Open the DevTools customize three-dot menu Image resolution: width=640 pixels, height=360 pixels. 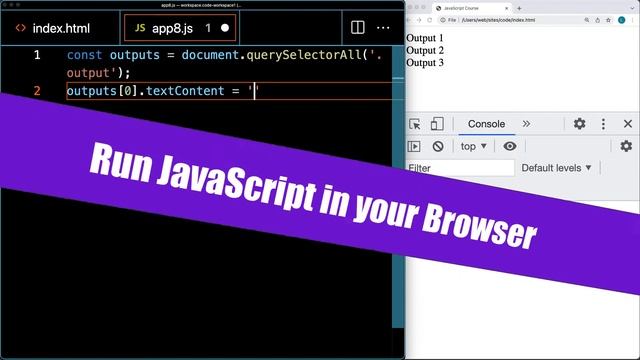coord(603,124)
